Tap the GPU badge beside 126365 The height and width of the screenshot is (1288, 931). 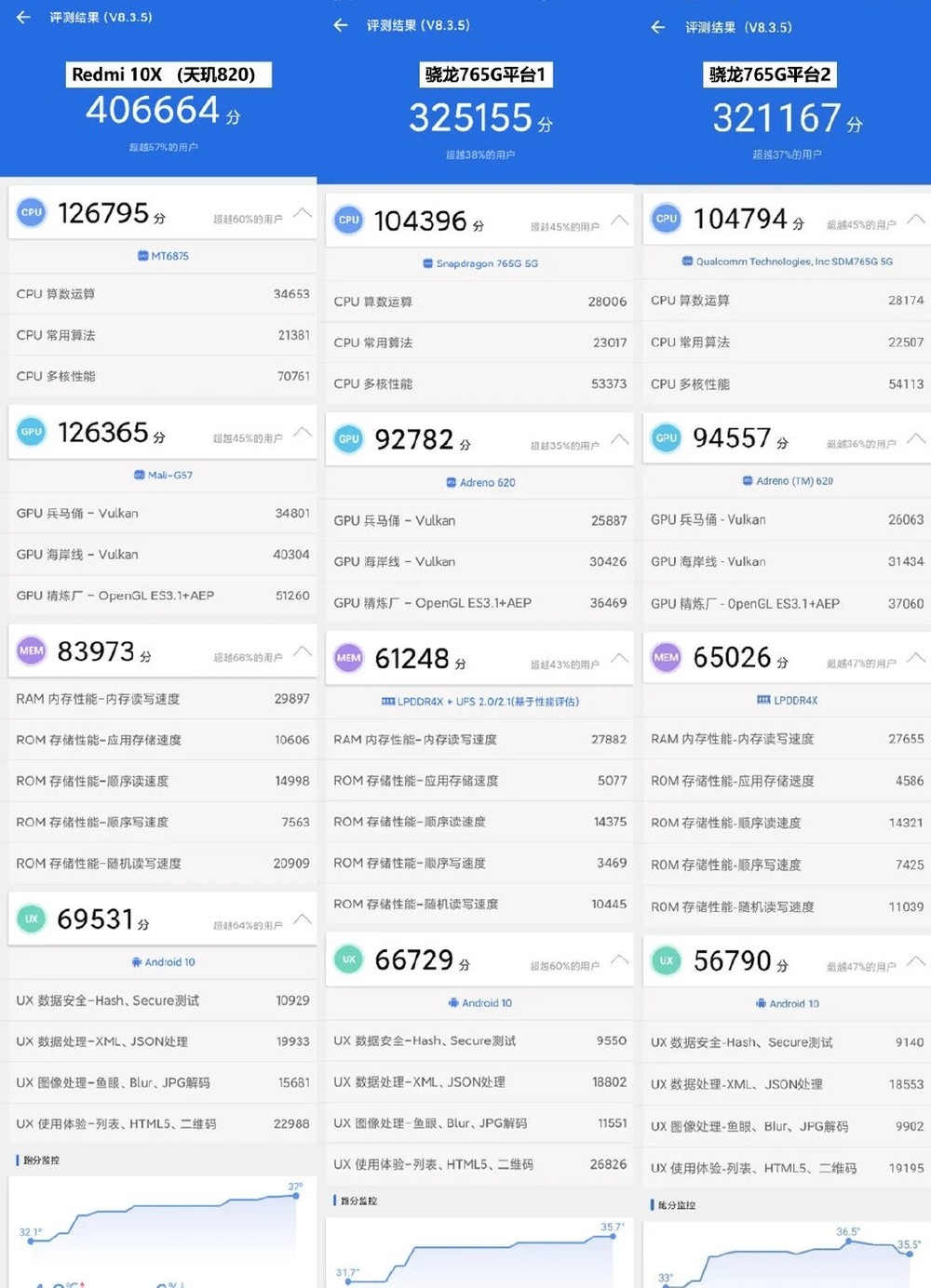[x=32, y=432]
